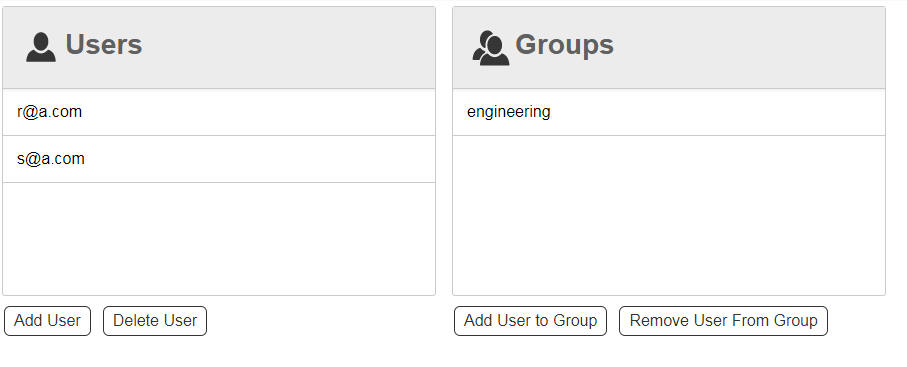Click the blank right end of the s@a.com row
Viewport: 907px width, 367px height.
pyautogui.click(x=347, y=159)
